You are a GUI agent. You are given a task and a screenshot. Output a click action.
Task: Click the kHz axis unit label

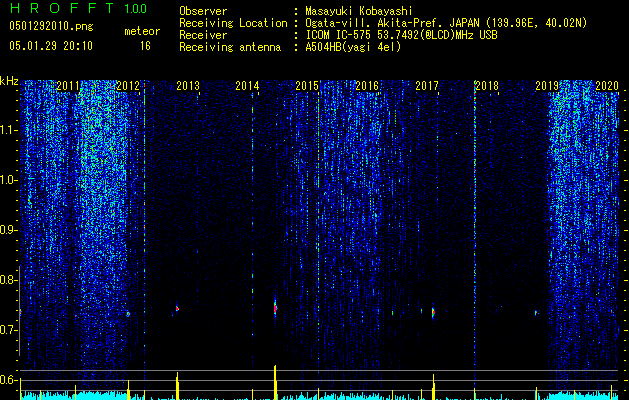[9, 82]
